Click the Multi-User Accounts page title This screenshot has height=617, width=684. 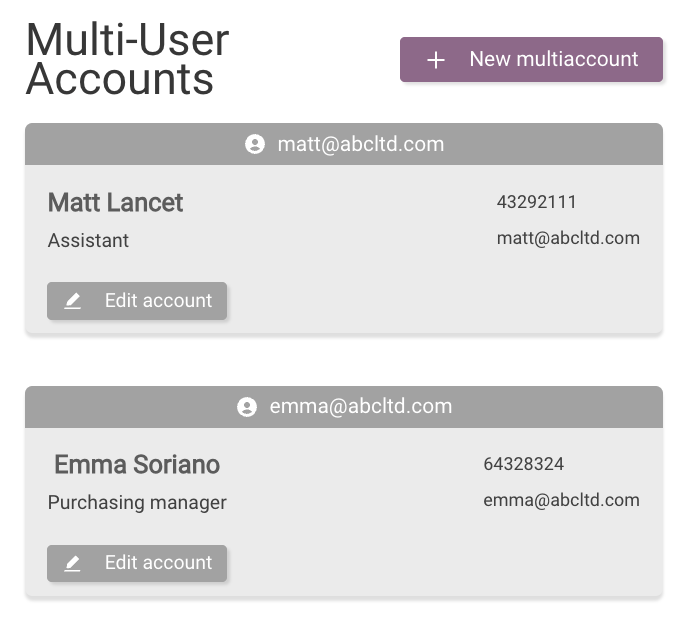coord(127,59)
